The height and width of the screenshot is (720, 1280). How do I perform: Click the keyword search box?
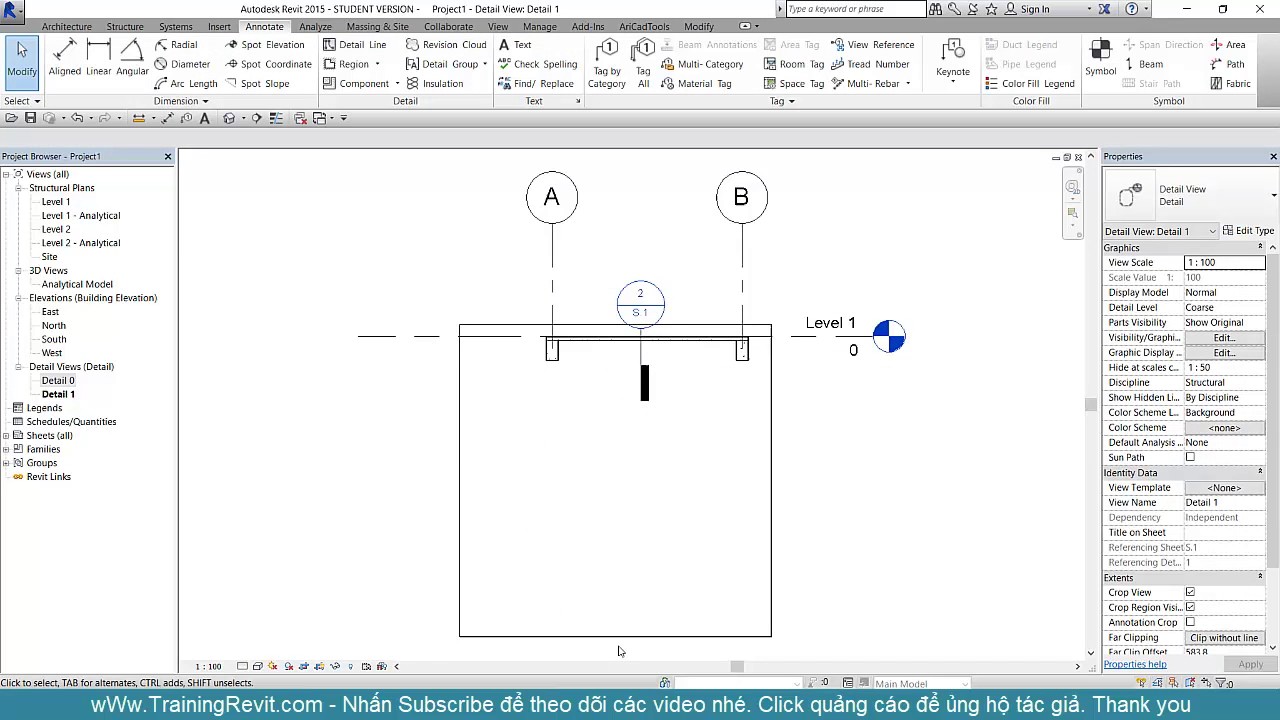point(855,9)
